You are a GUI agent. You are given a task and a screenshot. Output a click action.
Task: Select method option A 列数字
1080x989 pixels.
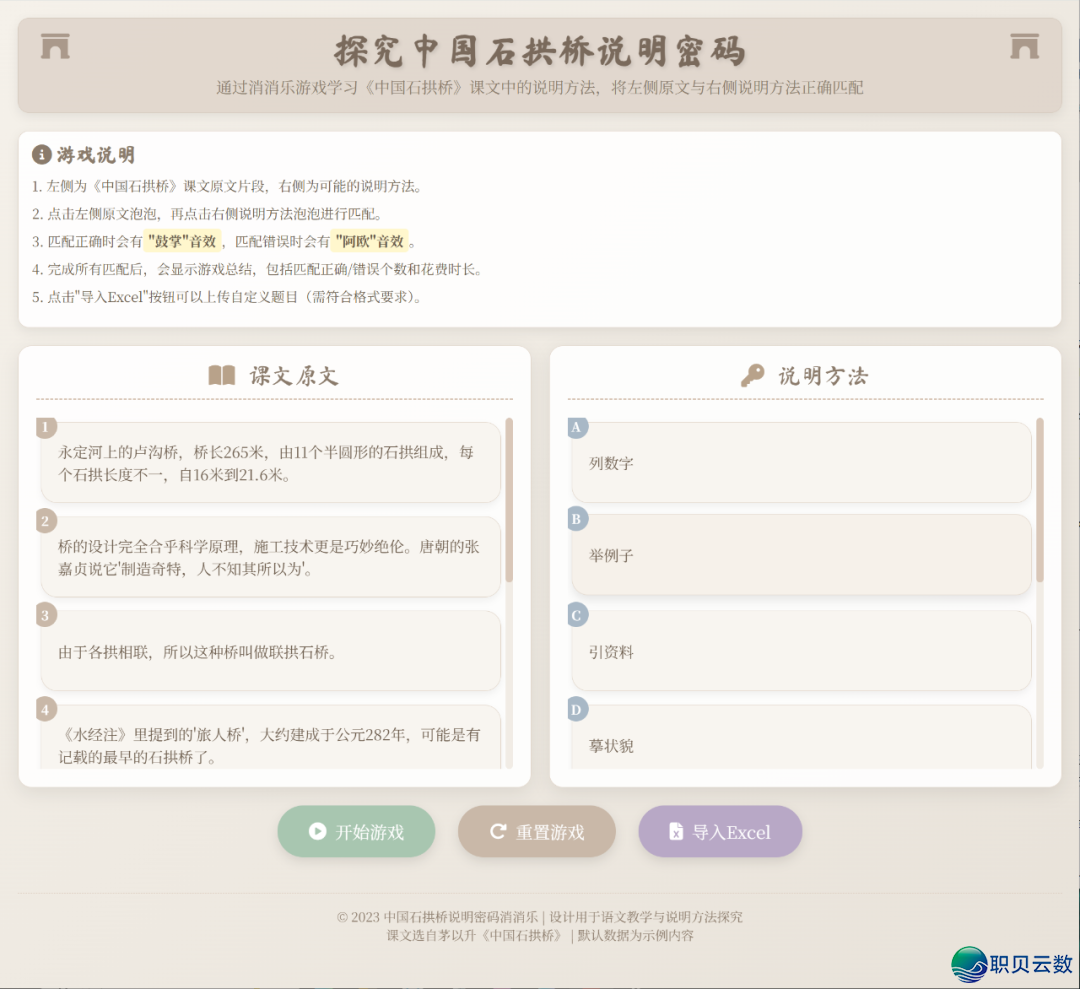[801, 462]
